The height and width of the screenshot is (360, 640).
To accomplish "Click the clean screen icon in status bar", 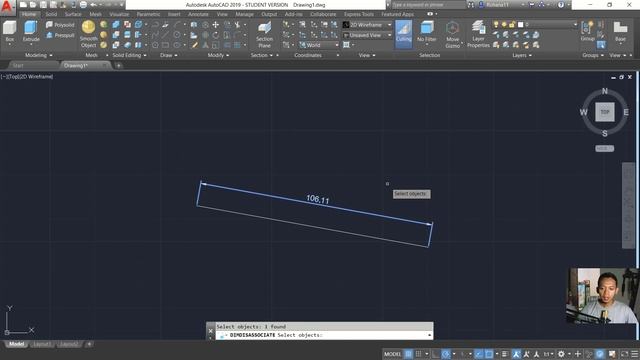I will pos(624,354).
